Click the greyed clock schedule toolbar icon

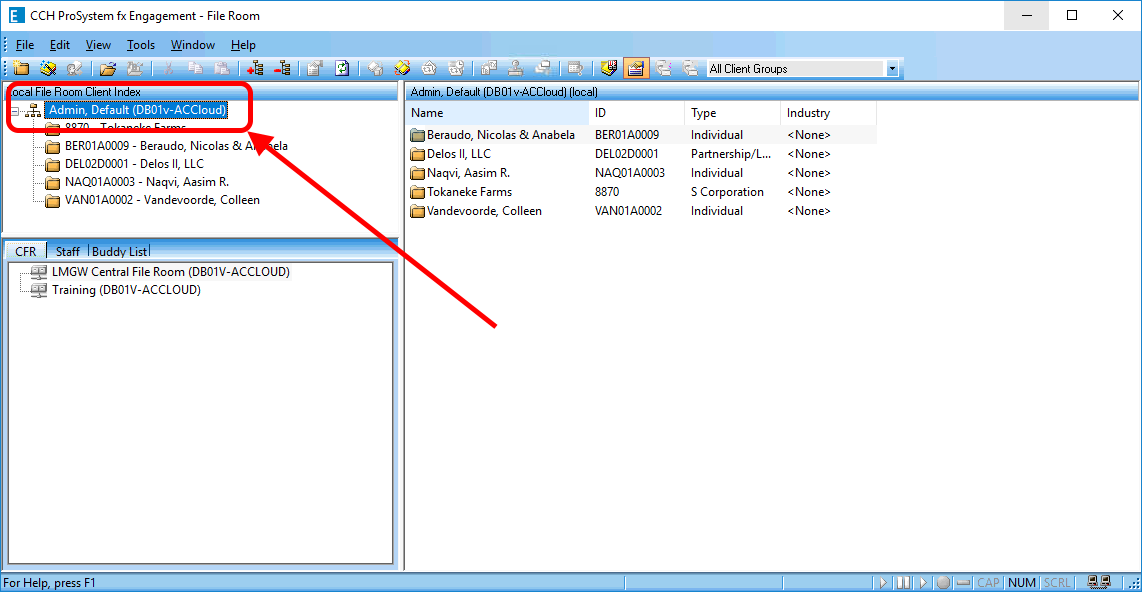[457, 68]
